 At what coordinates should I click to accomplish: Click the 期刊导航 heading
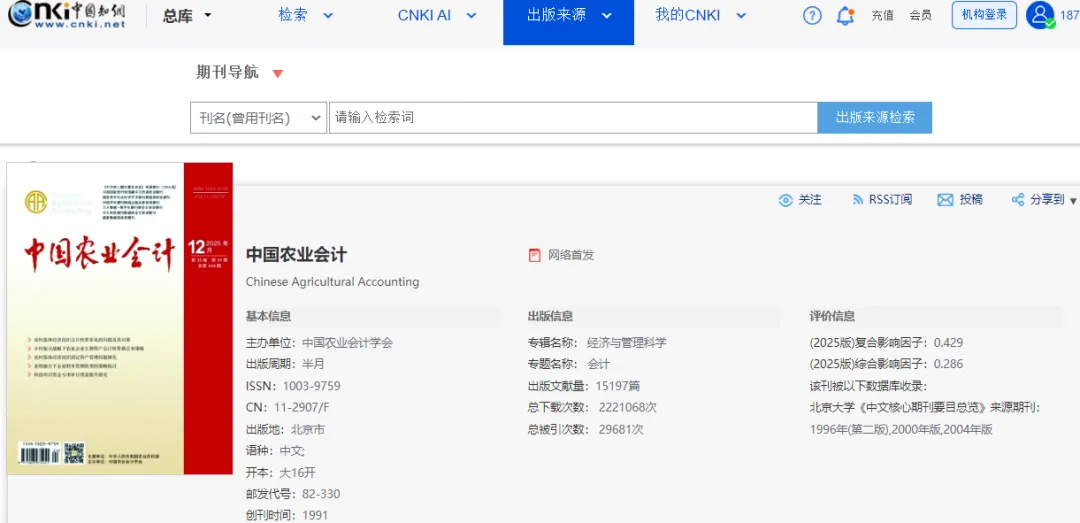227,73
